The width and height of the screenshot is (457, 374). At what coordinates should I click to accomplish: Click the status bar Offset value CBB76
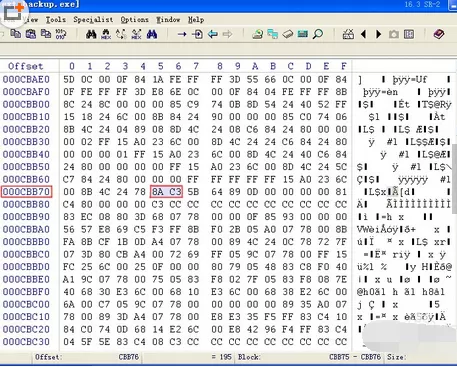[x=129, y=357]
